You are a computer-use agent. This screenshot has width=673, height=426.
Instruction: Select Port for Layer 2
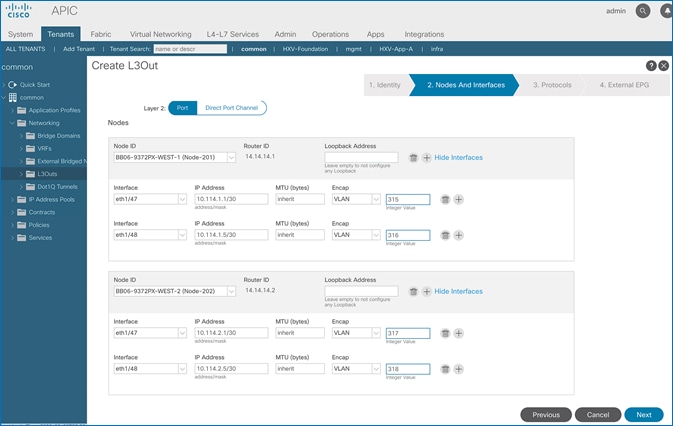(182, 108)
